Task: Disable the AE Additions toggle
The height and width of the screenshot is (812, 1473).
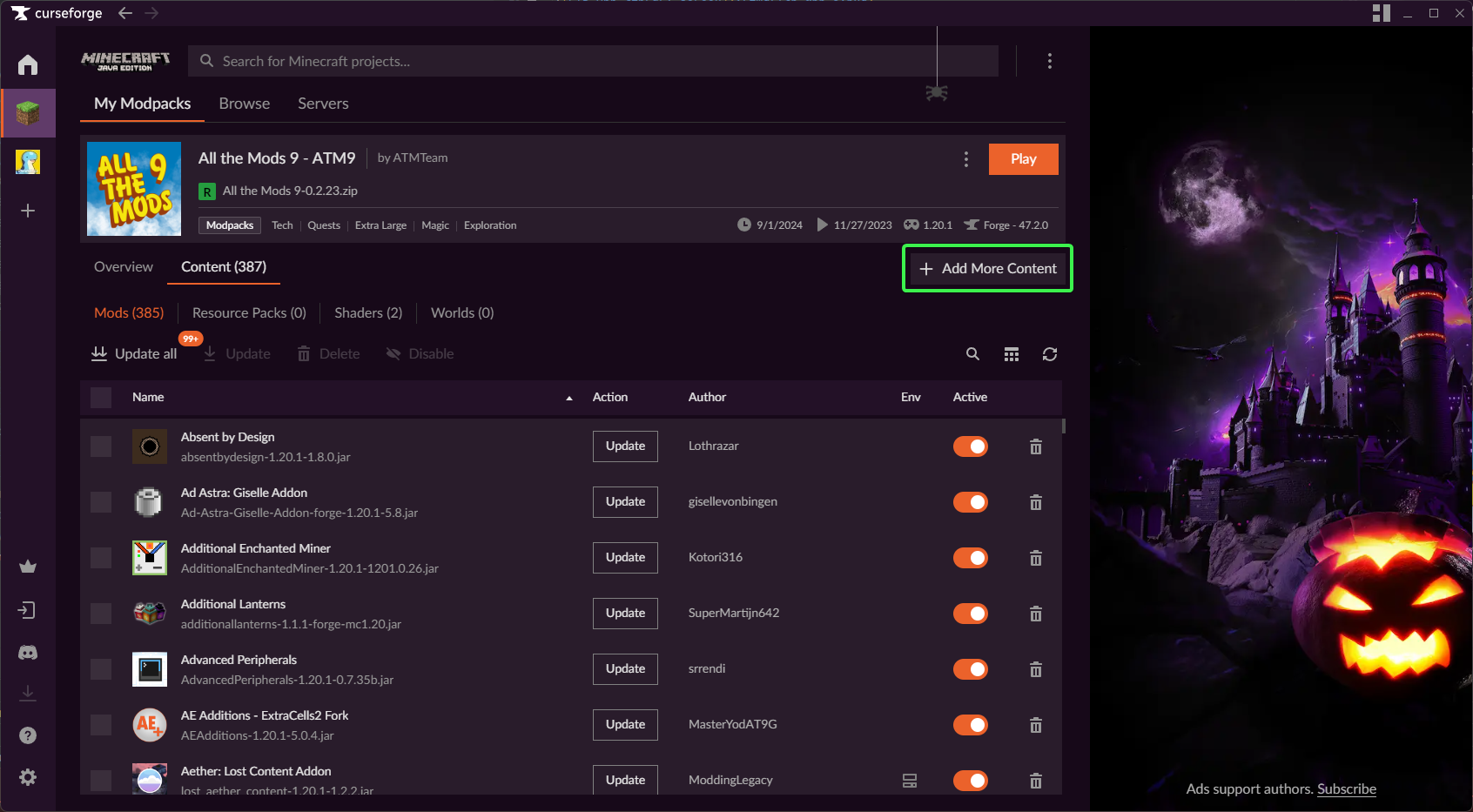Action: click(971, 725)
